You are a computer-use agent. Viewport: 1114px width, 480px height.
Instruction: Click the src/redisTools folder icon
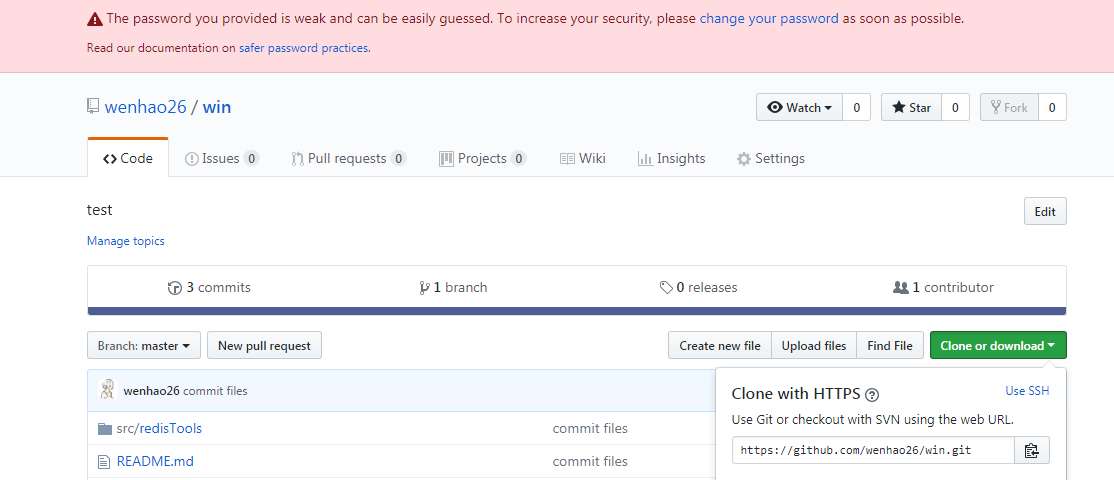tap(104, 428)
